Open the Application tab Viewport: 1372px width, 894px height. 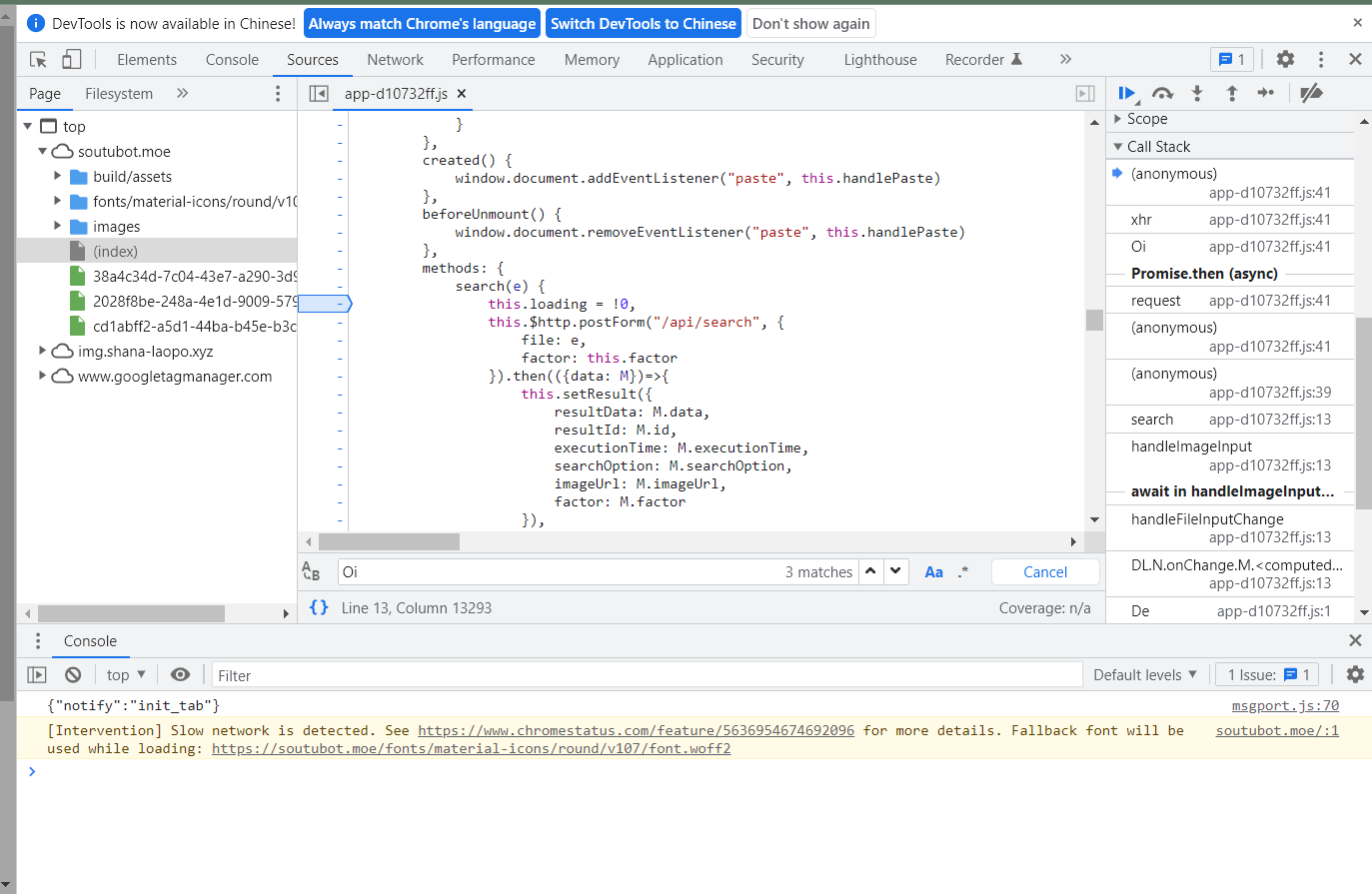[686, 60]
